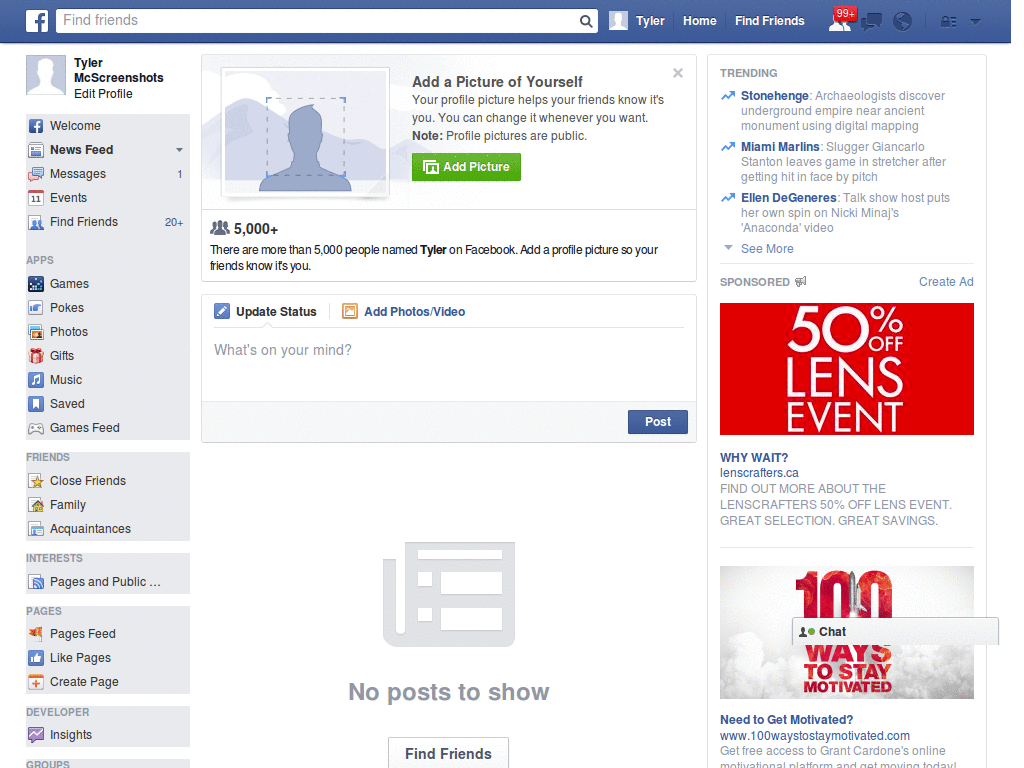
Task: Open Home in the top bar
Action: 699,21
